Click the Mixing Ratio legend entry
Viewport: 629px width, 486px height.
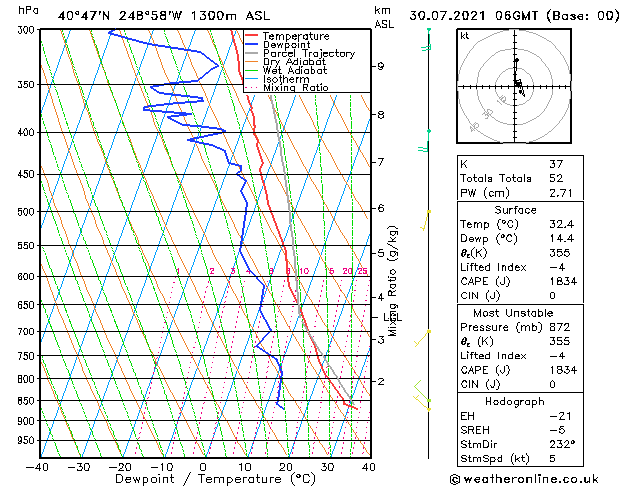(x=287, y=88)
